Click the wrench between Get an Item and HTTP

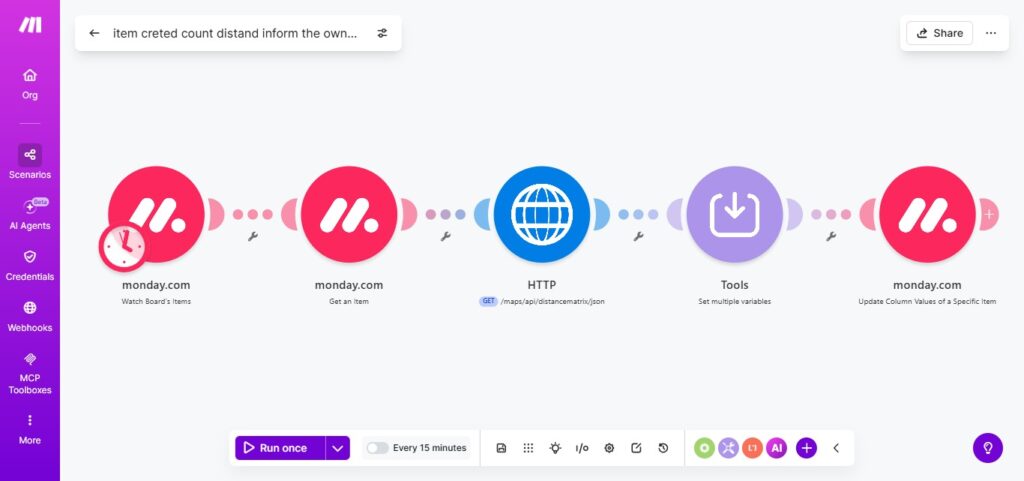(445, 236)
